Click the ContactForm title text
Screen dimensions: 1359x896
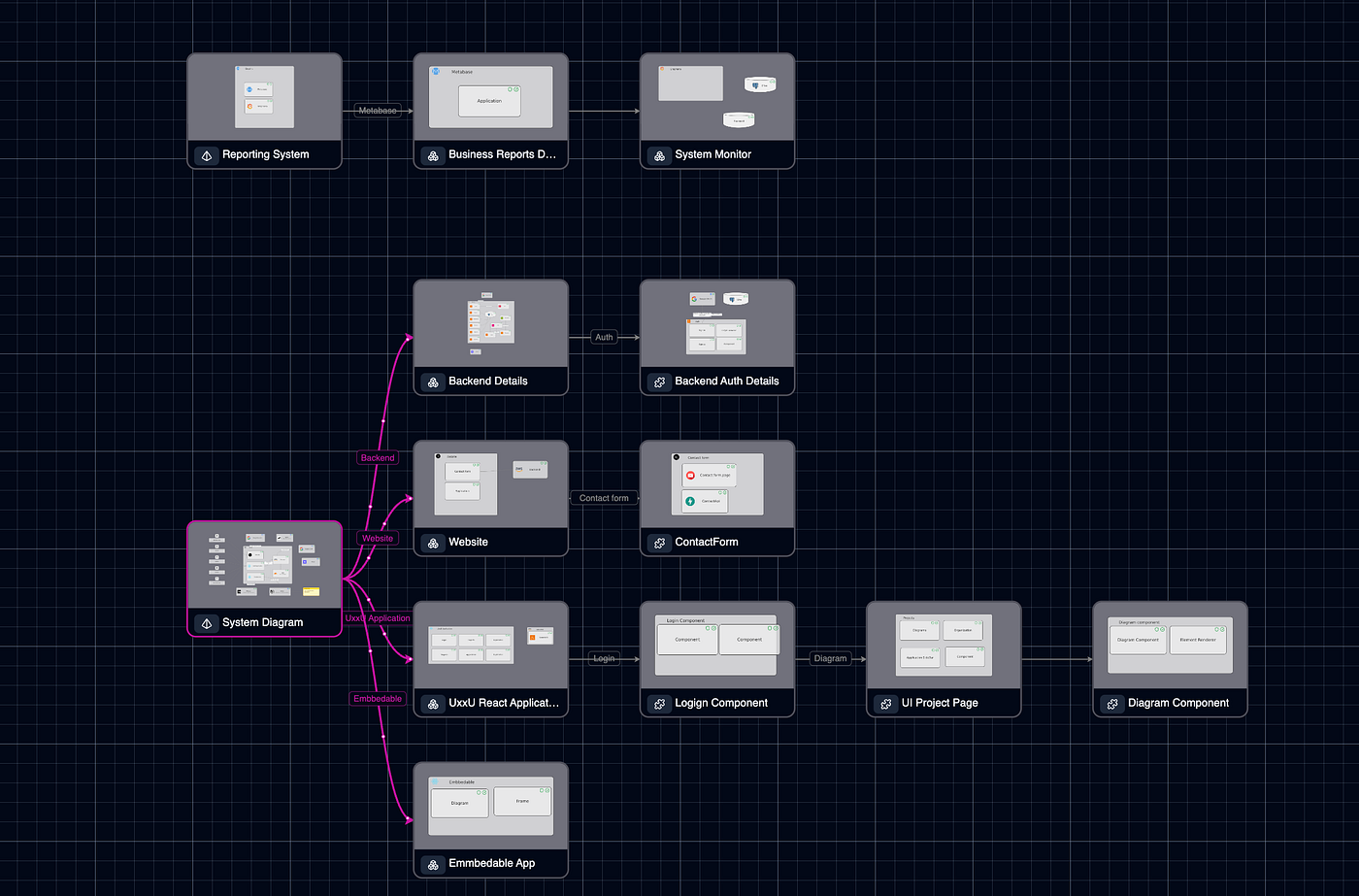tap(707, 542)
